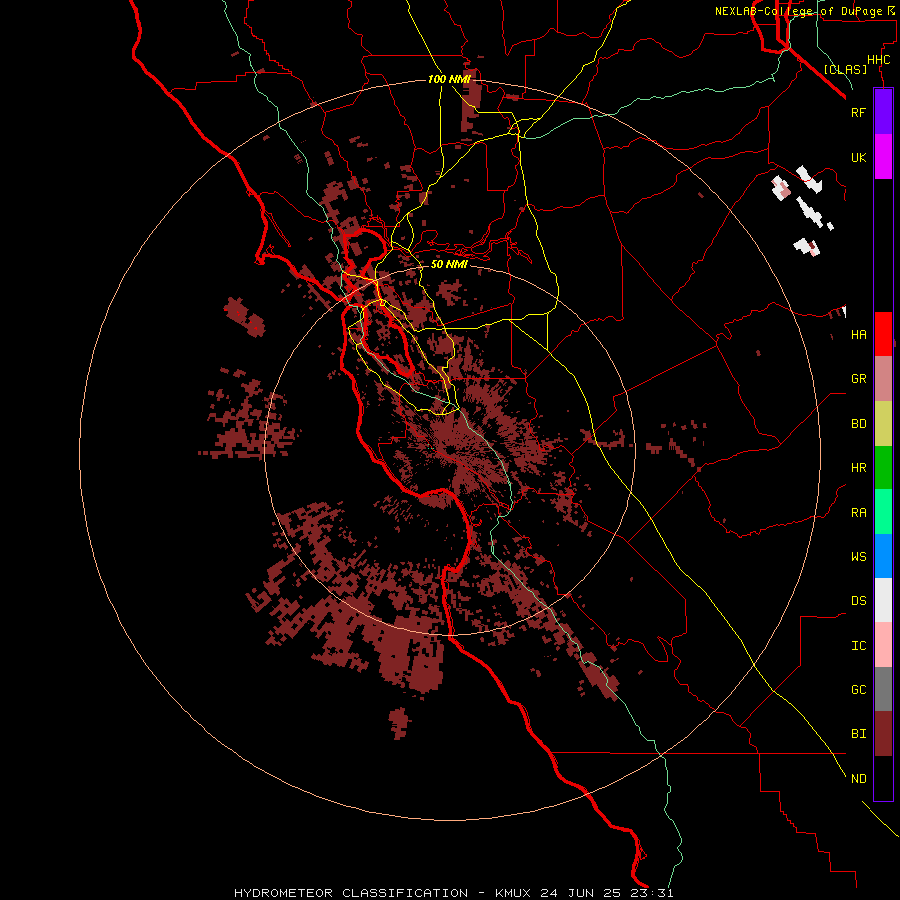Click the ND black legend swatch
The image size is (900, 900).
(x=883, y=778)
